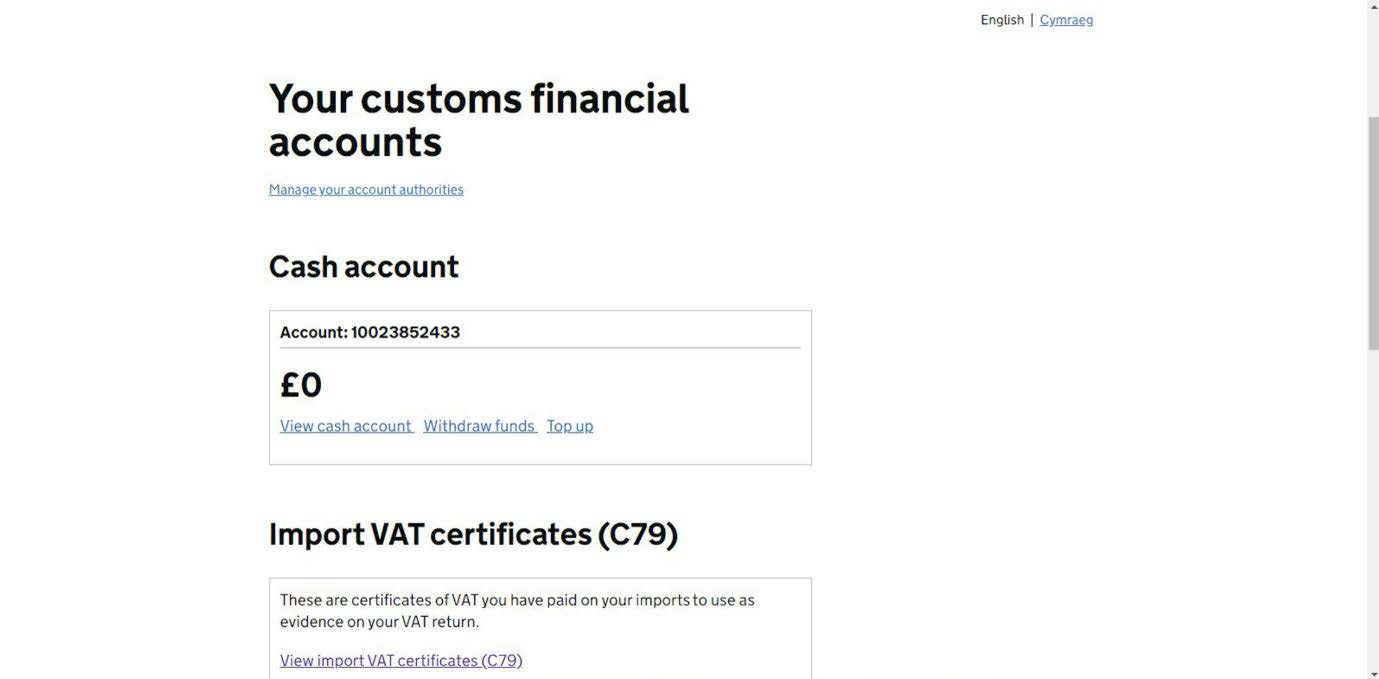Click the cash account number 10023852433
Viewport: 1379px width, 679px height.
405,333
